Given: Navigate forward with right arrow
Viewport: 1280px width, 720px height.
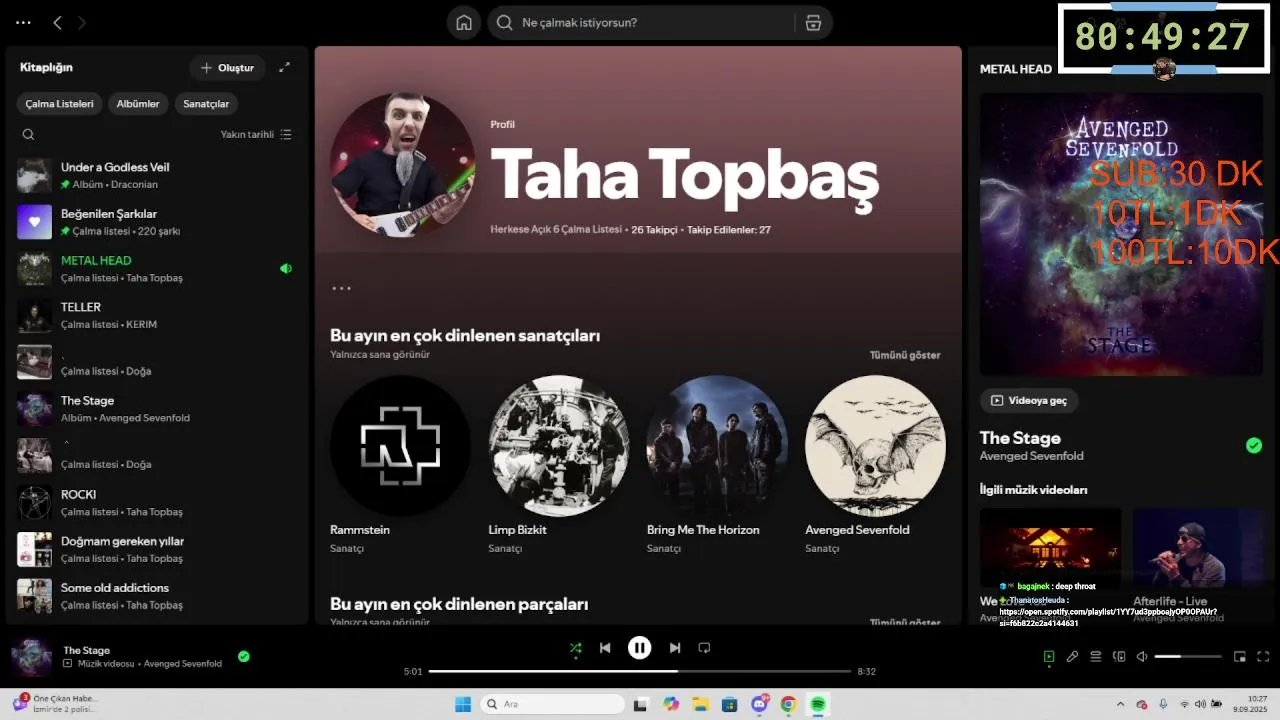Looking at the screenshot, I should click(x=82, y=22).
